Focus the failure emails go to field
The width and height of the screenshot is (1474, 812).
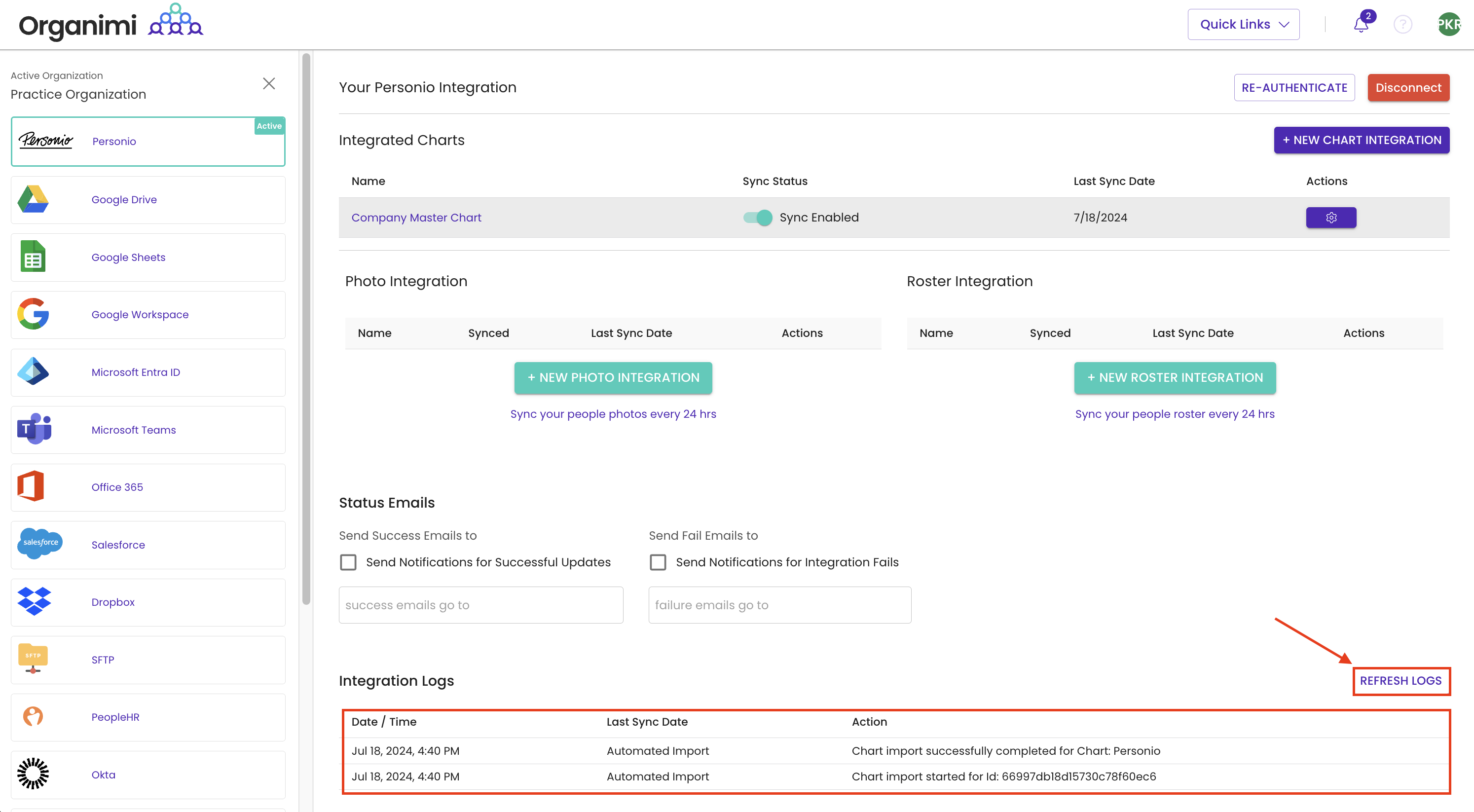(x=779, y=605)
